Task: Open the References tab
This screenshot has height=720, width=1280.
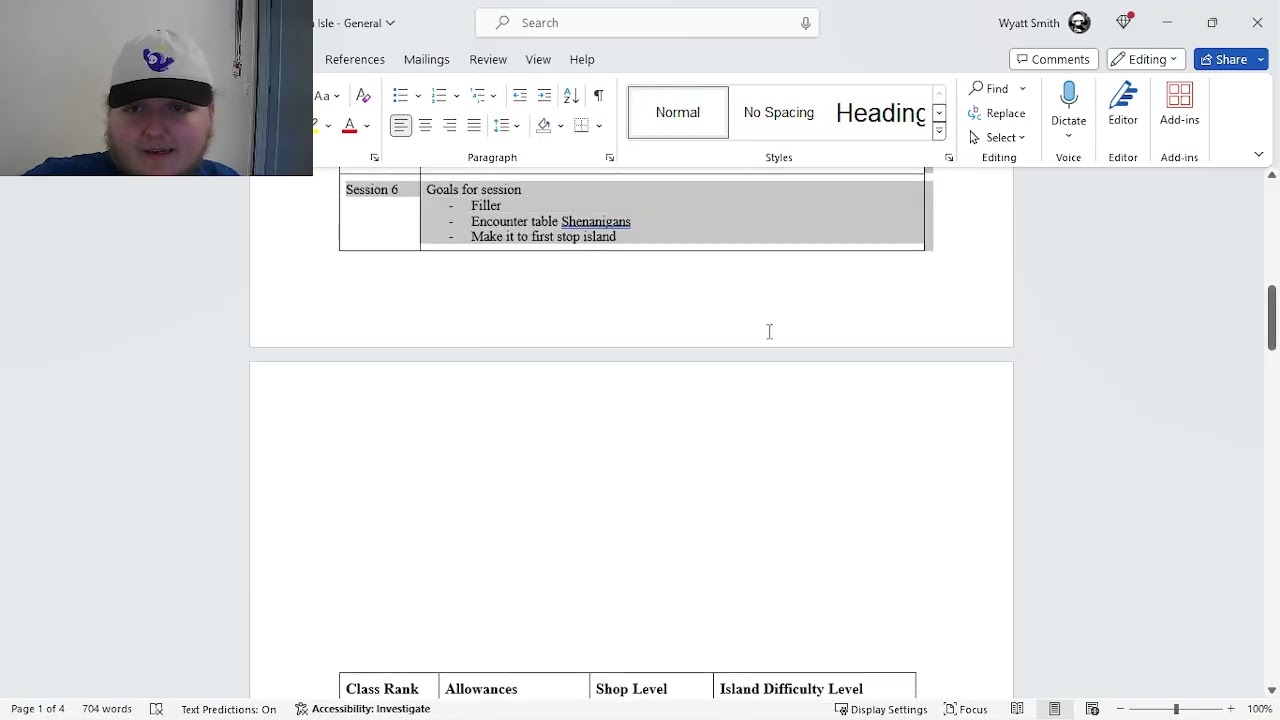Action: click(x=355, y=59)
